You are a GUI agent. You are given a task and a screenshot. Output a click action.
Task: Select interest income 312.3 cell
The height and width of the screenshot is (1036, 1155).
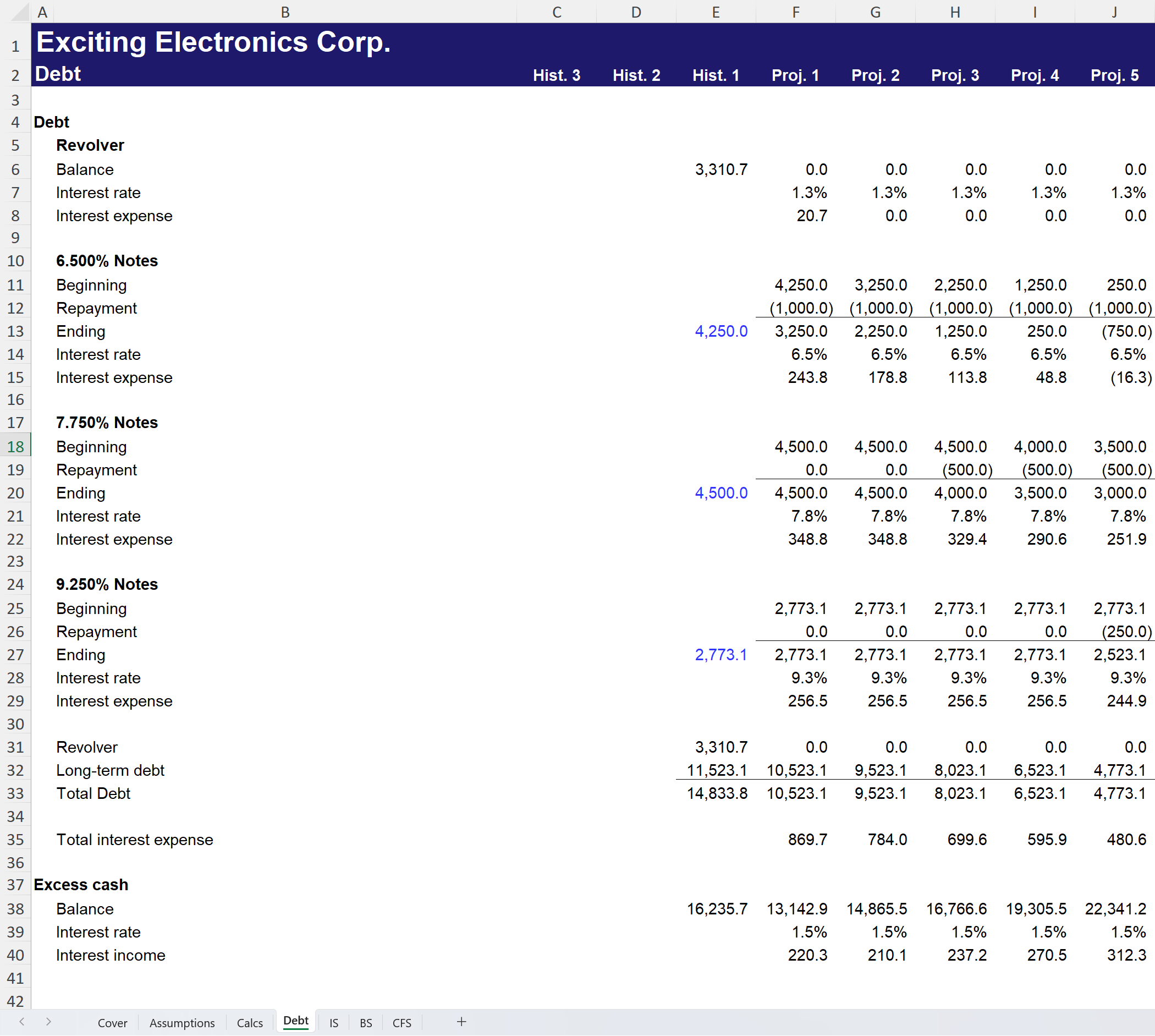tap(1126, 955)
